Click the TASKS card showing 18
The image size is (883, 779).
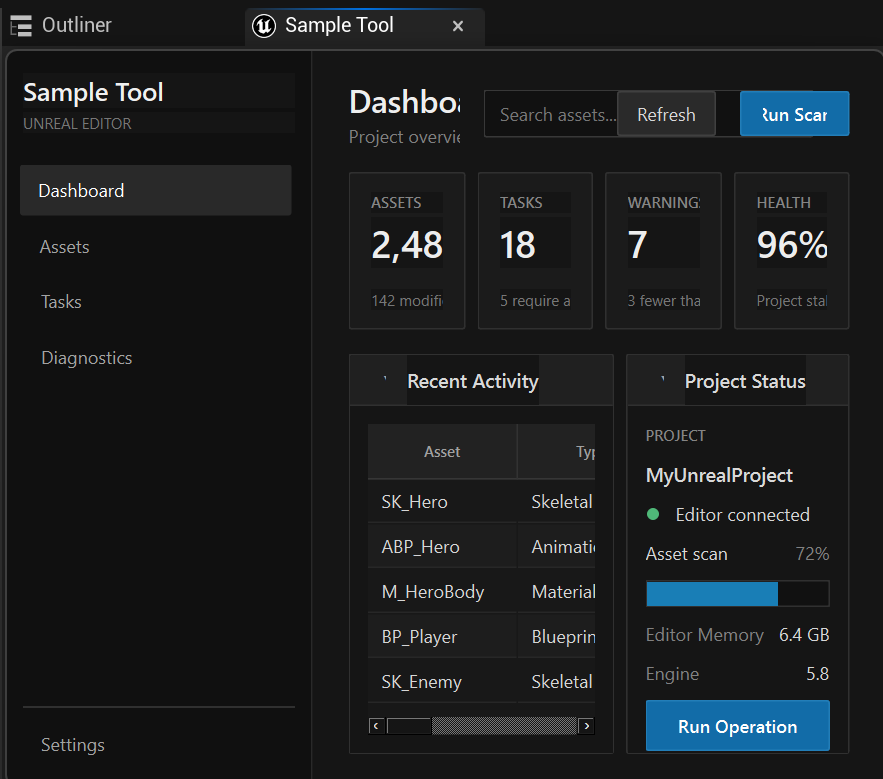tap(535, 251)
